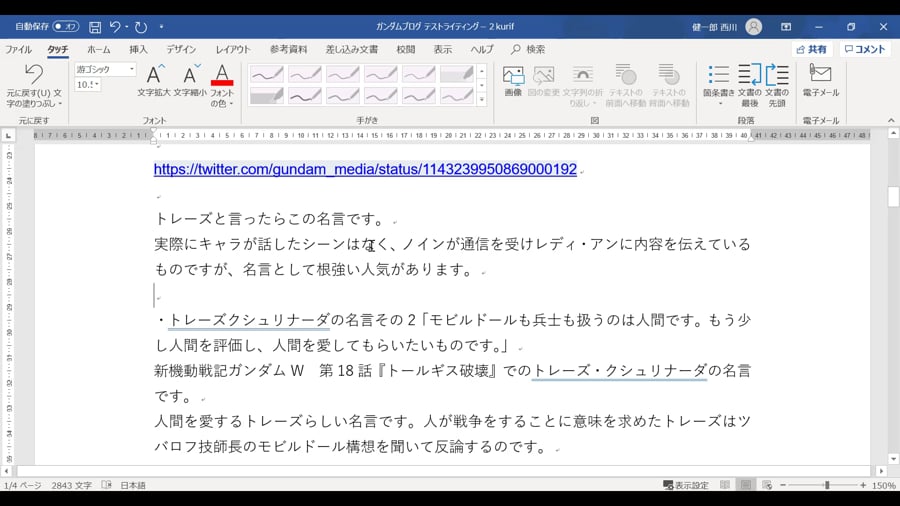
Task: Click the proofing book icon in status bar
Action: tap(107, 485)
